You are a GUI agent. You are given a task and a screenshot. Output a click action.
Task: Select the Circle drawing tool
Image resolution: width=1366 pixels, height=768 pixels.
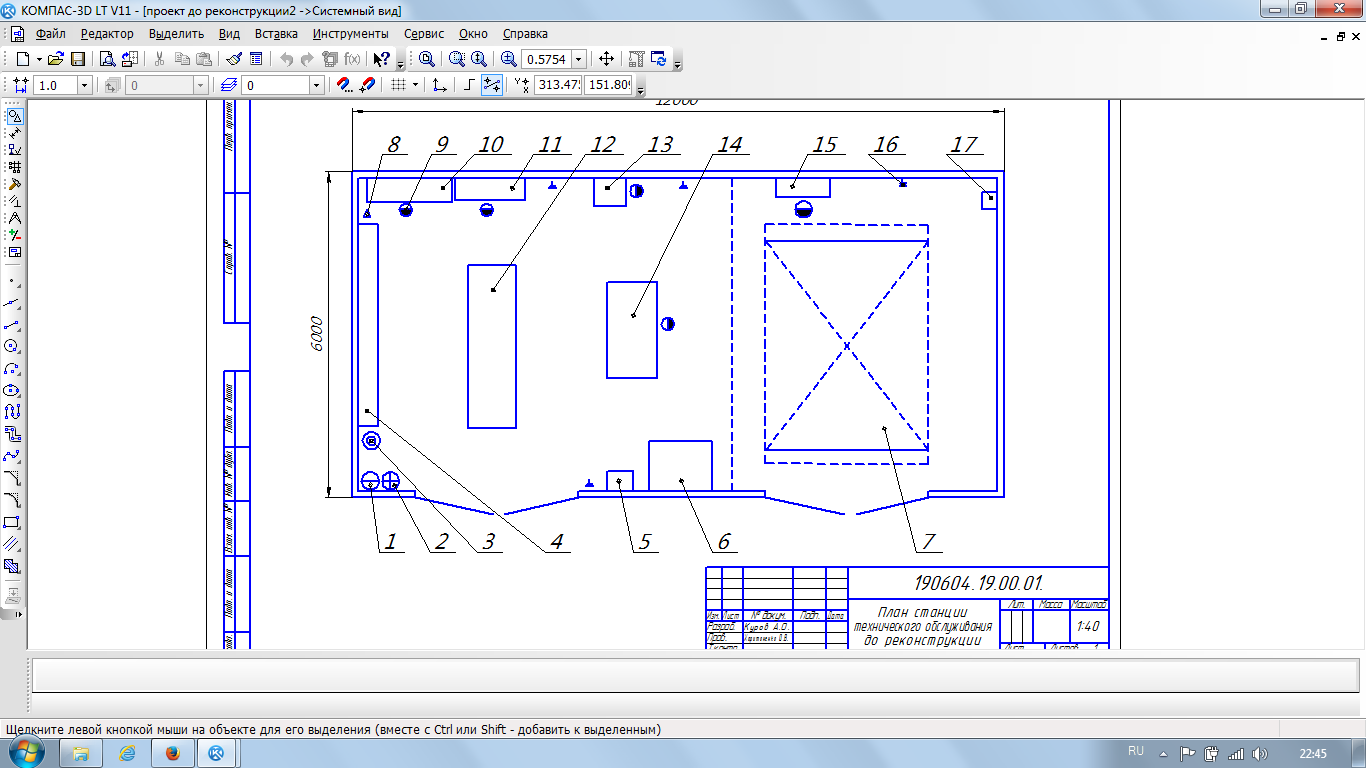12,346
